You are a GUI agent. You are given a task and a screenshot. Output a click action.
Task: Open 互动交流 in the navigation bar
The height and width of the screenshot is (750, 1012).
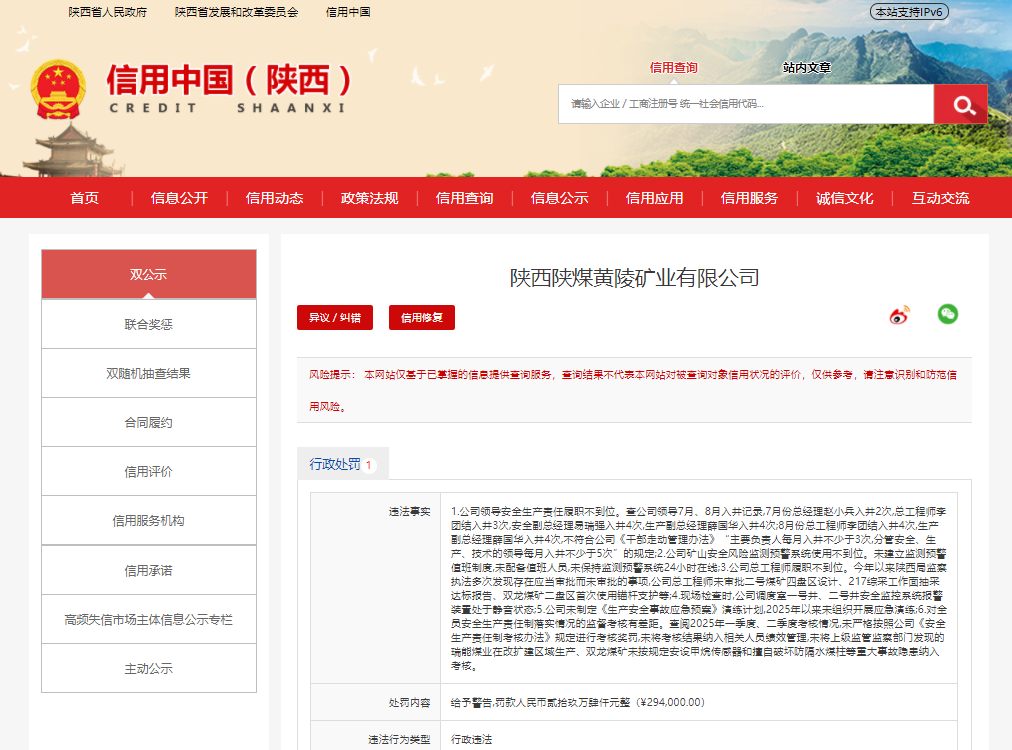tap(940, 198)
